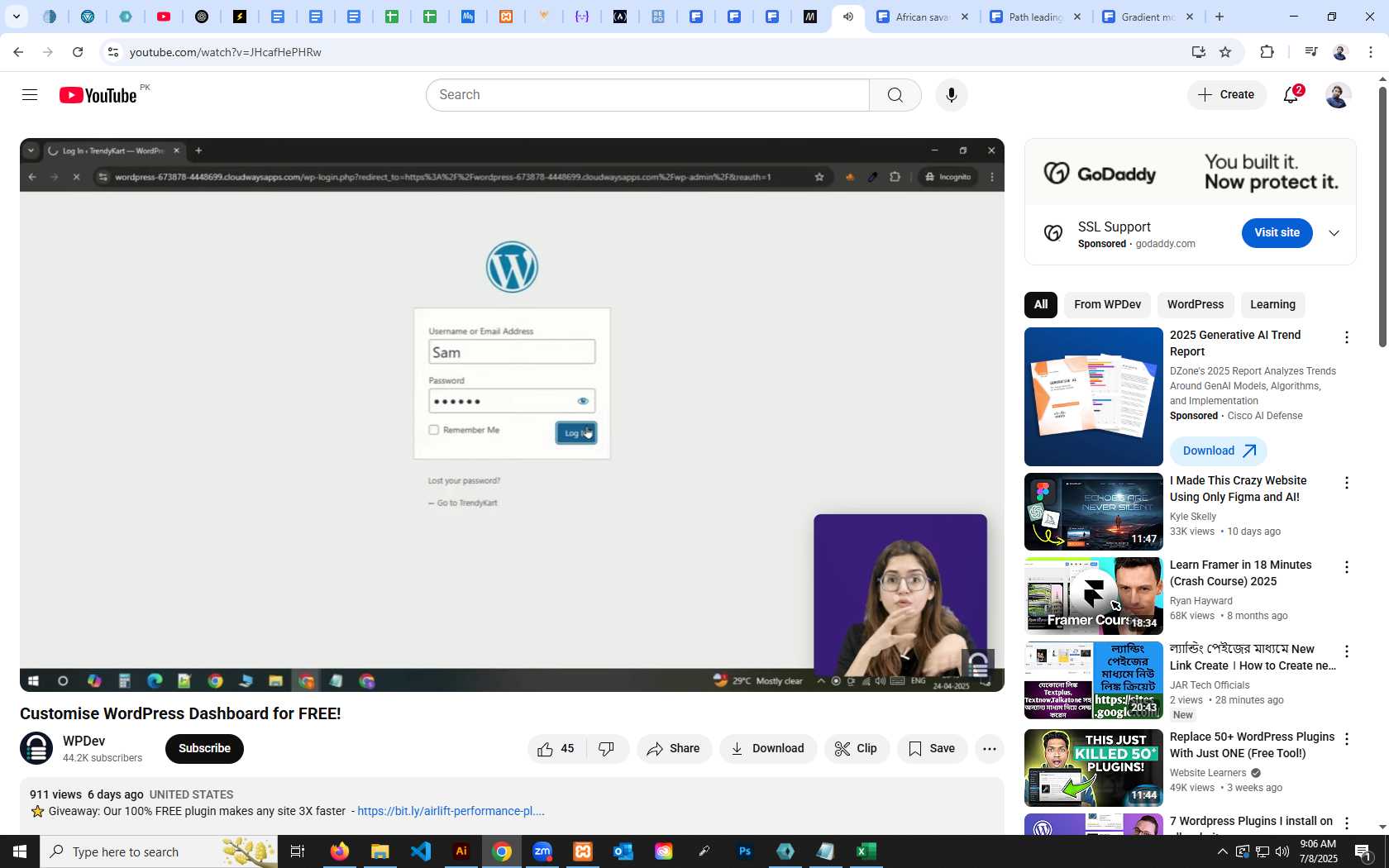
Task: Click the video player to pause
Action: [x=512, y=415]
